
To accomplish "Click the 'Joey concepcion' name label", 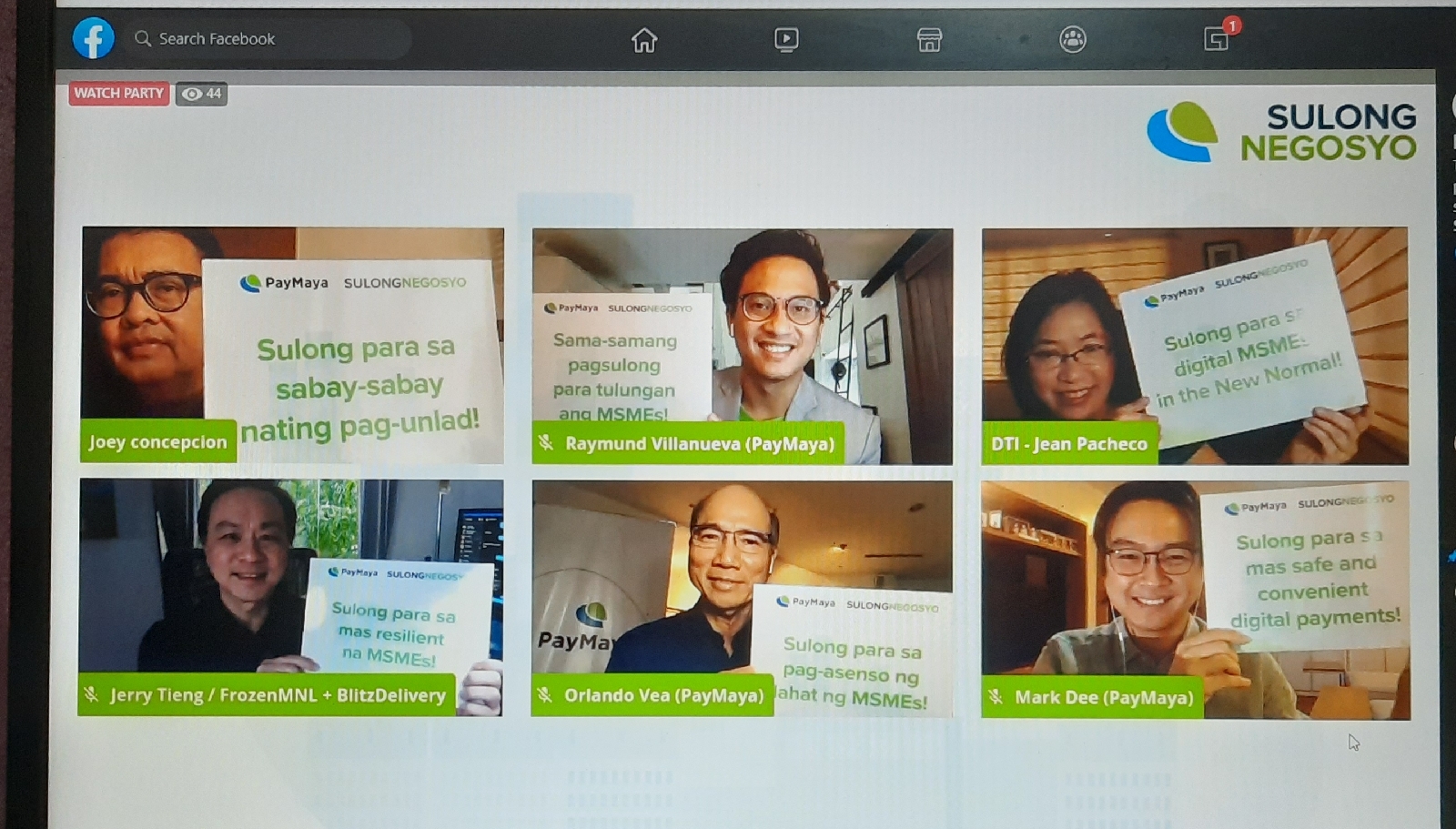I will 158,442.
